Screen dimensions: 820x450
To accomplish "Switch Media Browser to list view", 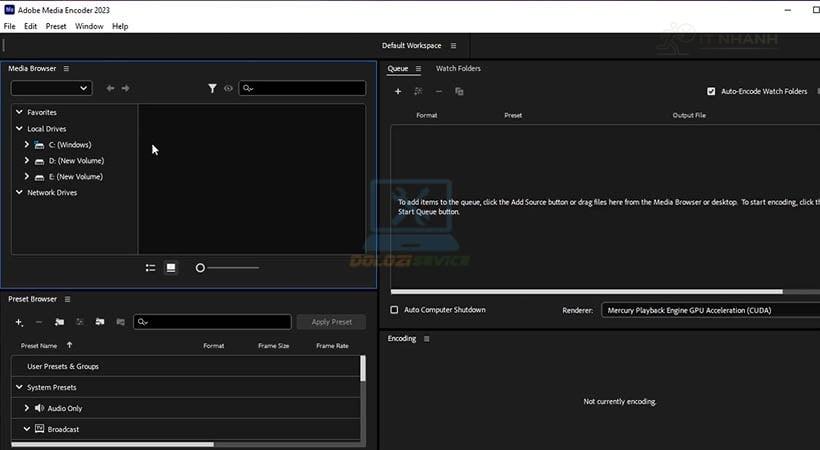I will [150, 268].
